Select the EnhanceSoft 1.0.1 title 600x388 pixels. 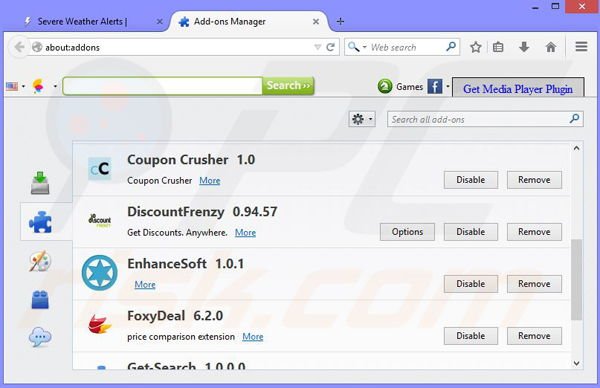pyautogui.click(x=186, y=264)
